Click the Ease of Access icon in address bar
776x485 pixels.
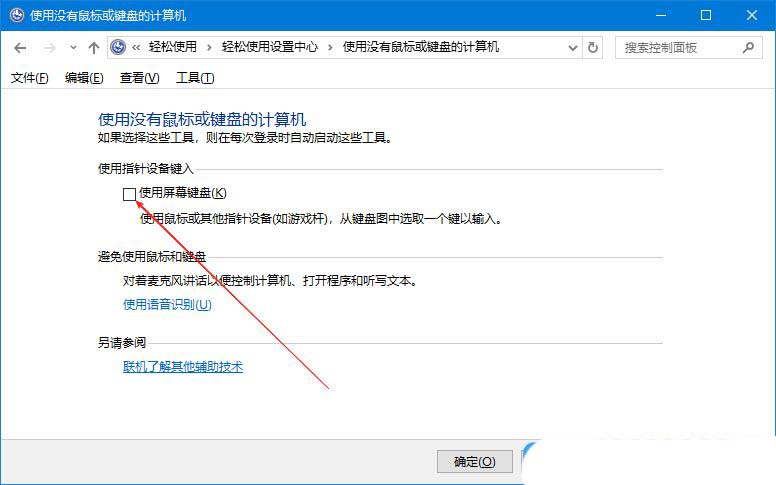tap(119, 48)
